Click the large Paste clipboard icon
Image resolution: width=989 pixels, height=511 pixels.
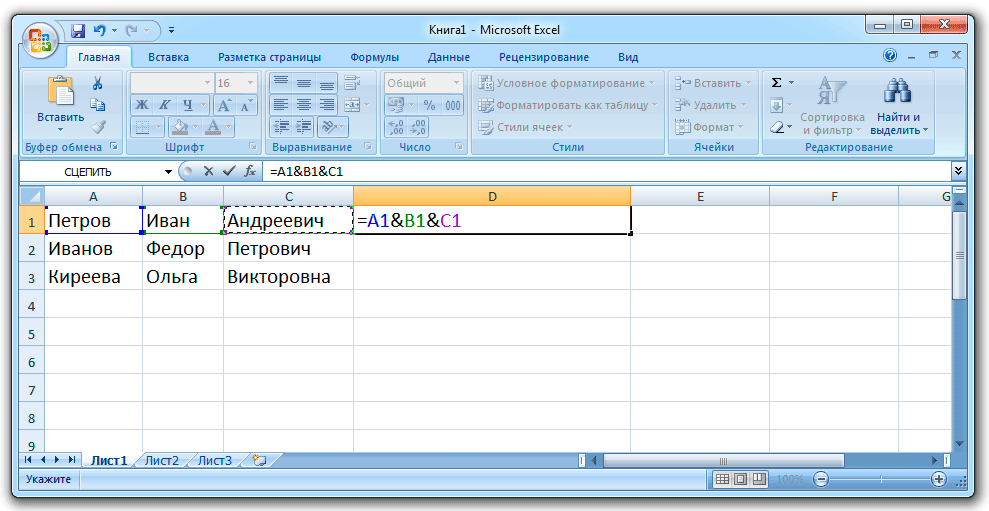point(61,91)
